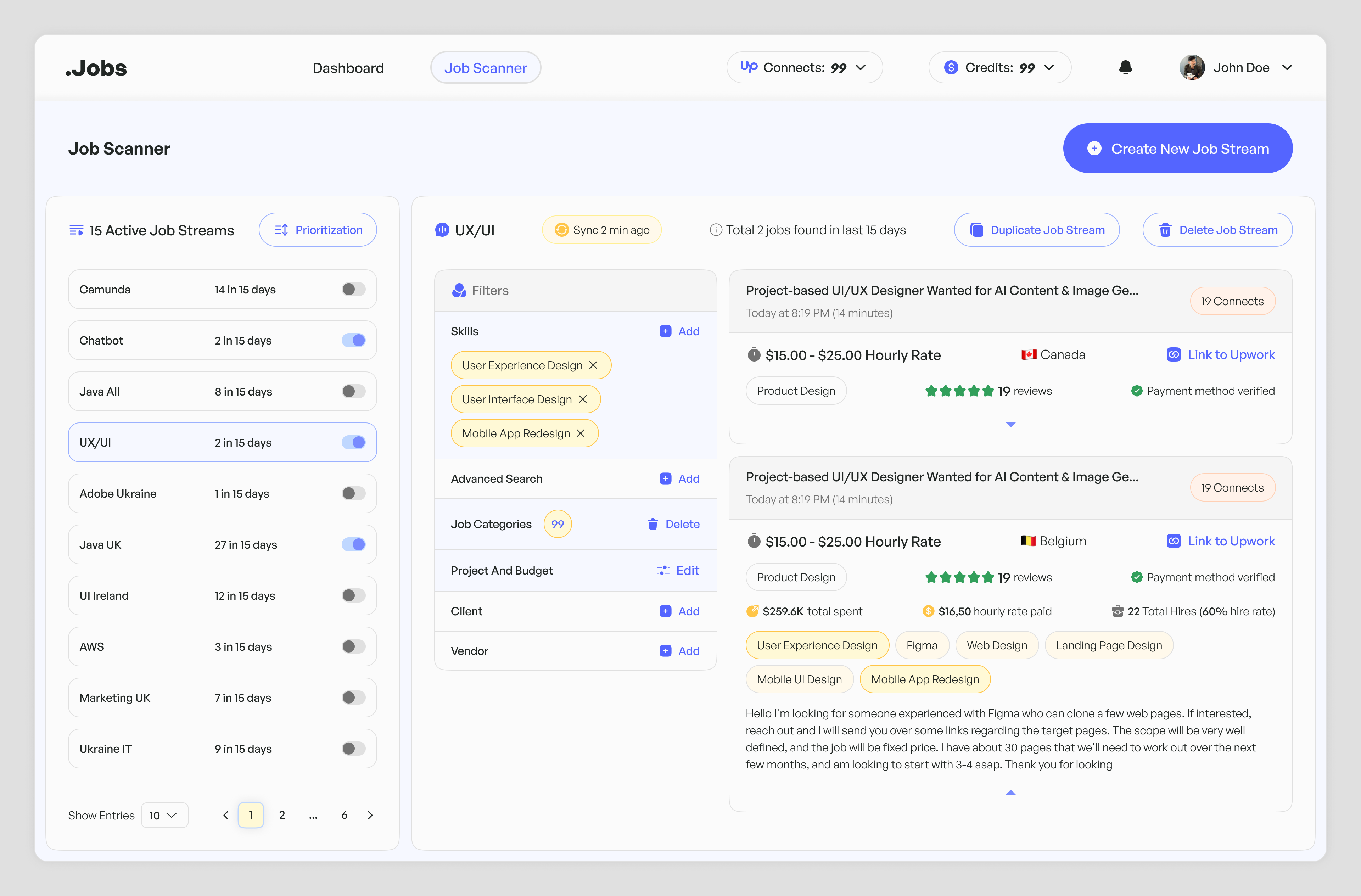The width and height of the screenshot is (1361, 896).
Task: Click the Prioritization sorting icon
Action: click(x=281, y=229)
